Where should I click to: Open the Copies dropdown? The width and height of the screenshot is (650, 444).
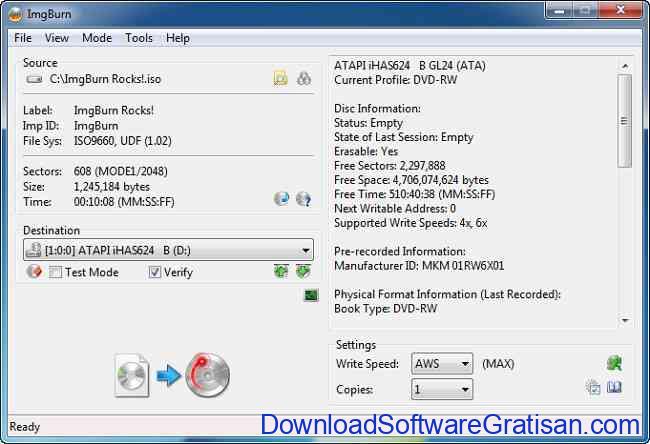point(442,389)
